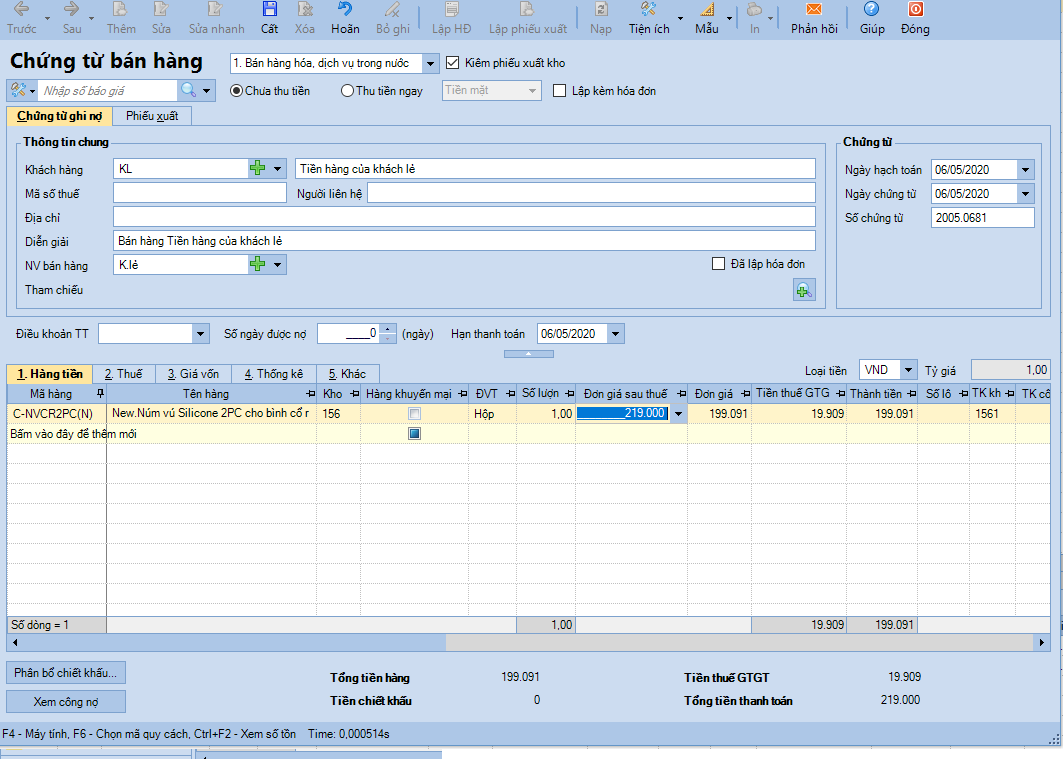The image size is (1063, 761).
Task: Select Thu tiền ngay radio option
Action: pos(348,91)
